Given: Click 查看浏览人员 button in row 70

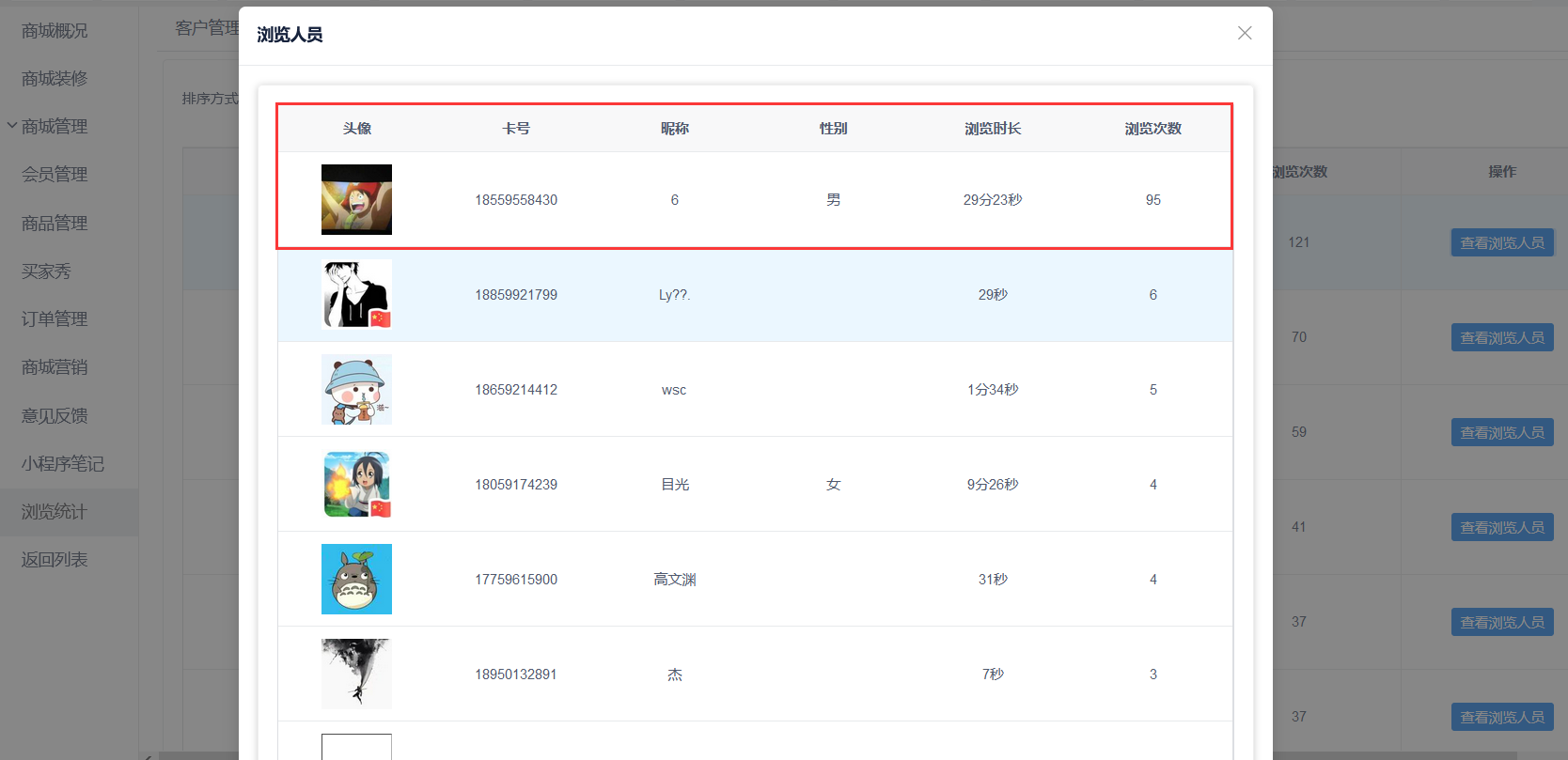Looking at the screenshot, I should click(1502, 337).
